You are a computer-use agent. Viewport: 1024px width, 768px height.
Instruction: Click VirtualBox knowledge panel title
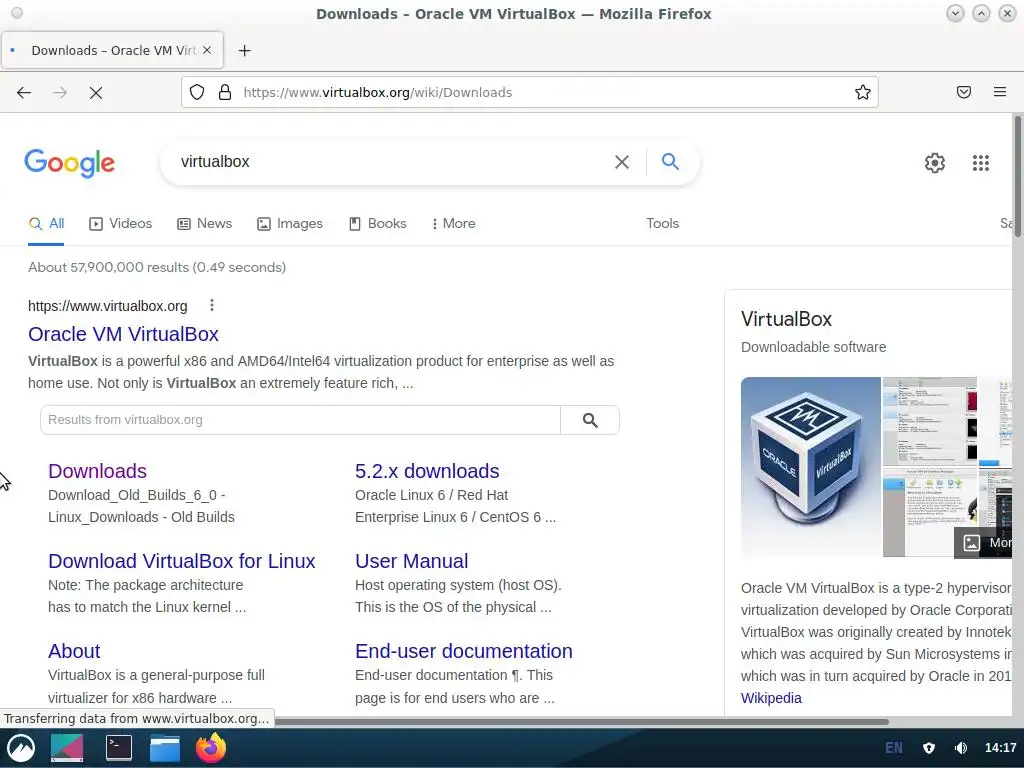tap(786, 319)
